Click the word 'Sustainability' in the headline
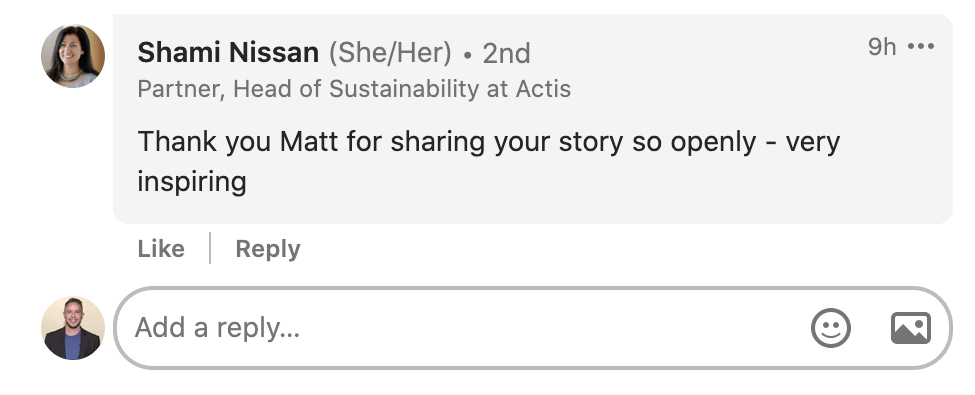Image resolution: width=975 pixels, height=395 pixels. [404, 89]
